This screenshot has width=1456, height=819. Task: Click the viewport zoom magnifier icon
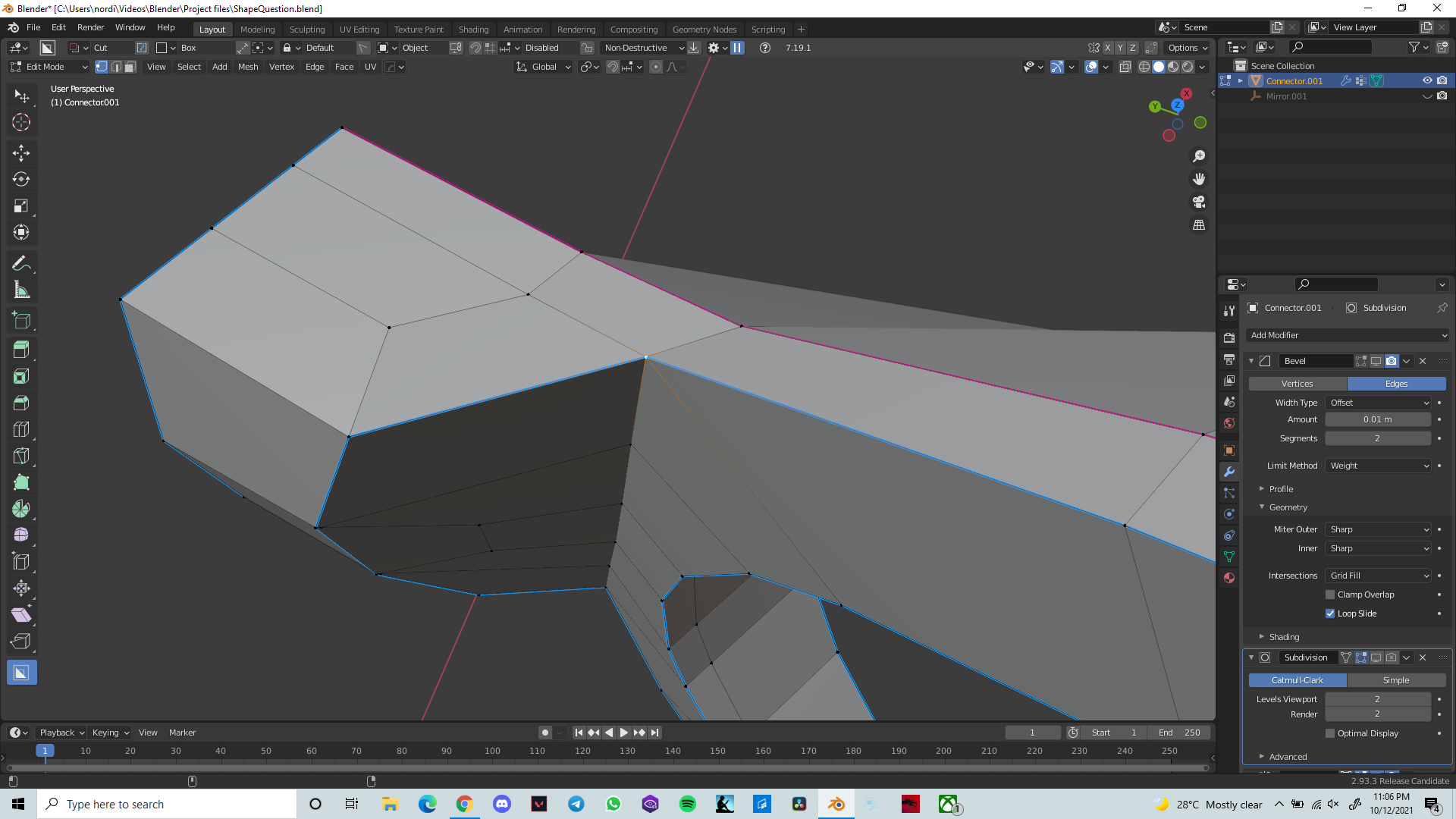tap(1199, 156)
